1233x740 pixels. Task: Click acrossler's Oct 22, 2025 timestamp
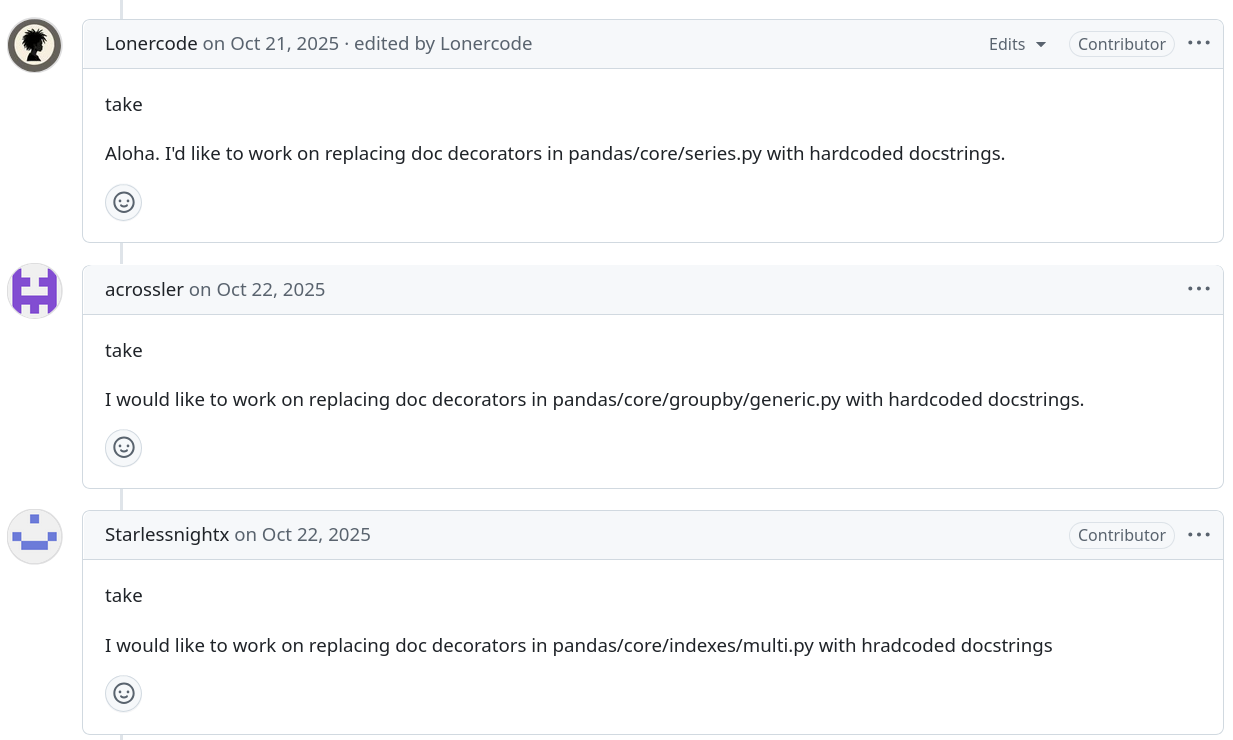(271, 290)
